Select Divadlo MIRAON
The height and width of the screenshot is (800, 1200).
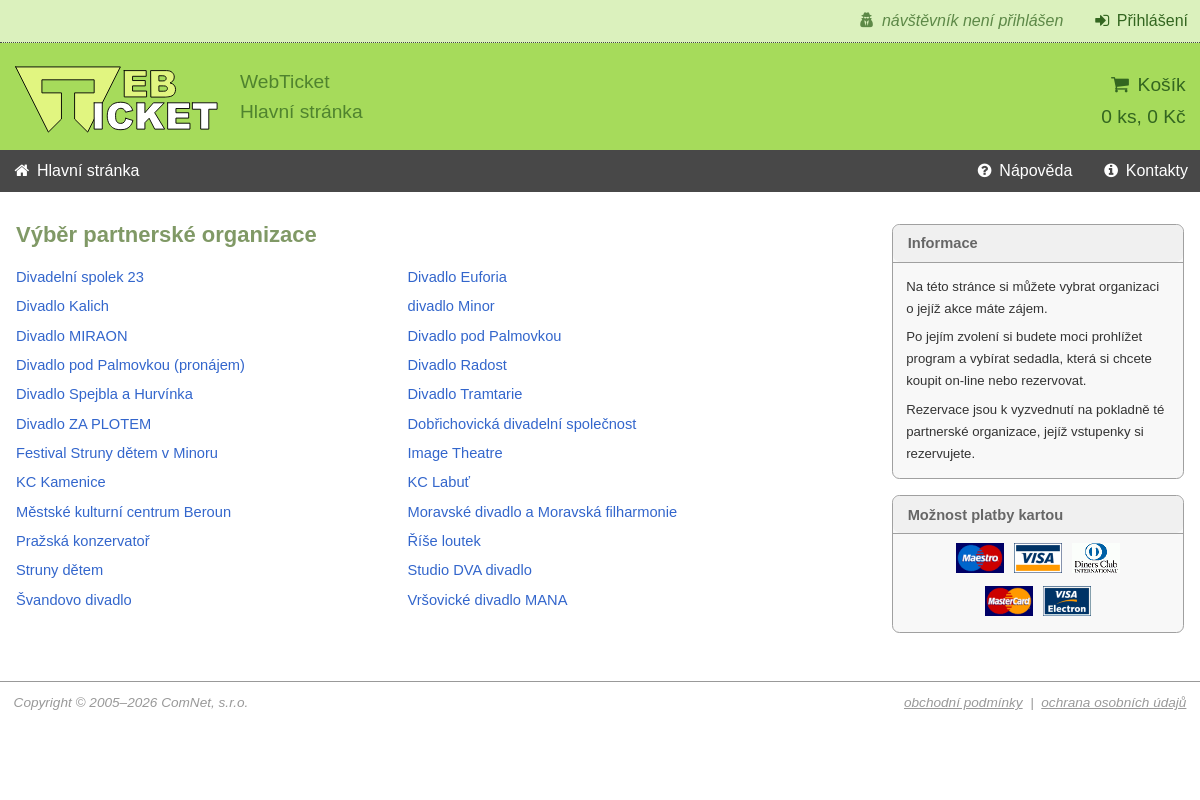(x=72, y=336)
